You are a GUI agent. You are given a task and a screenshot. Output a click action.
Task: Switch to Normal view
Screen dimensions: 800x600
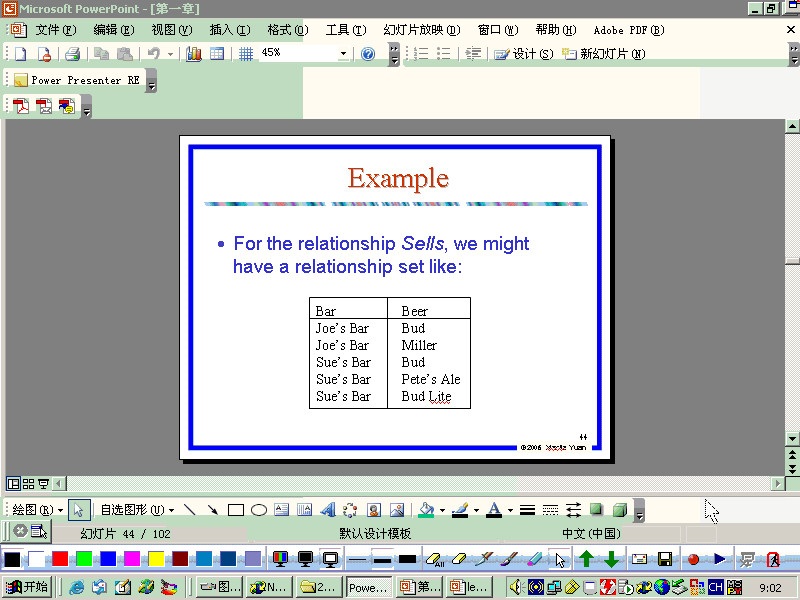click(x=13, y=483)
